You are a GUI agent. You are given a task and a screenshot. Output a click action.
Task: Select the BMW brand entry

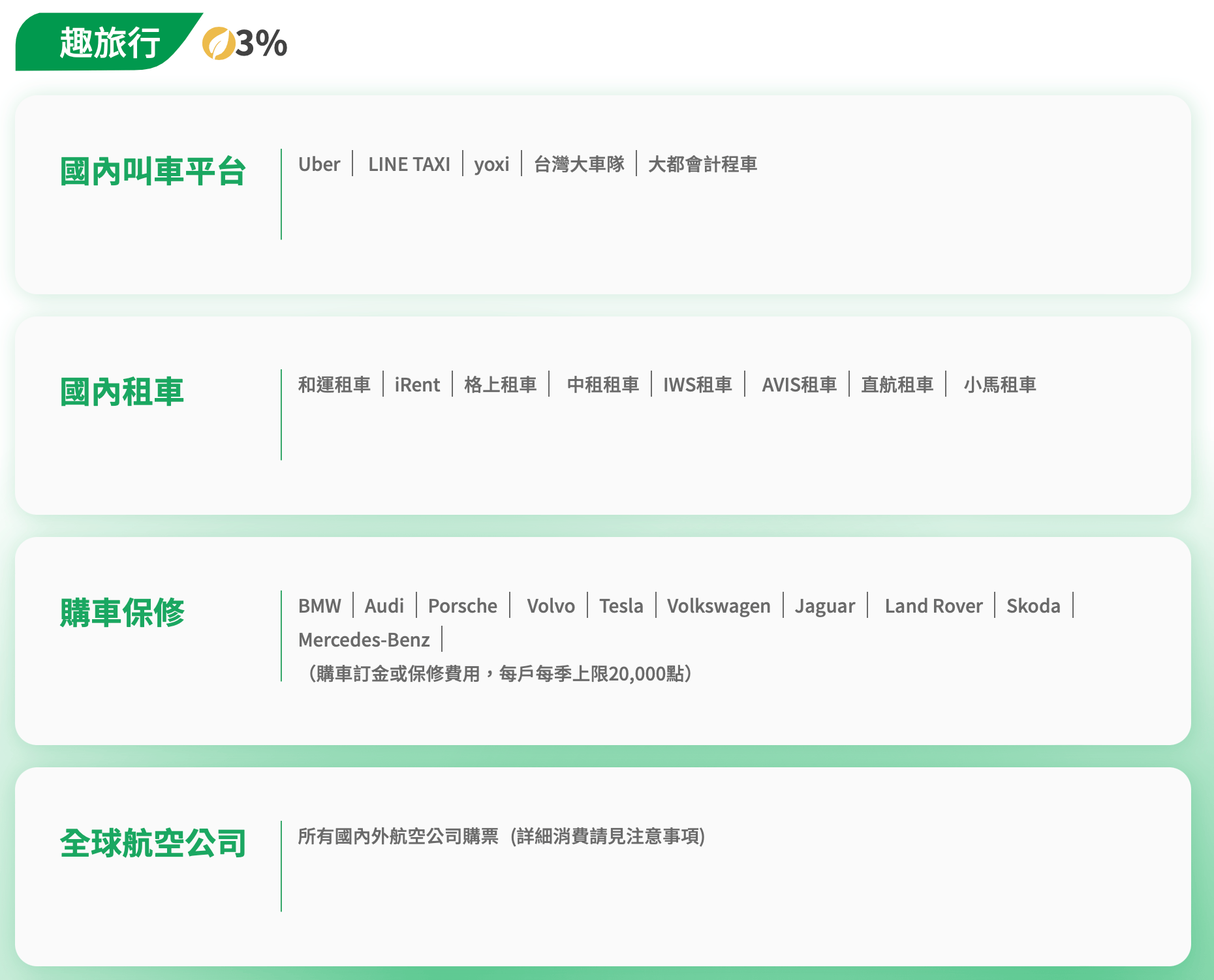(x=320, y=606)
